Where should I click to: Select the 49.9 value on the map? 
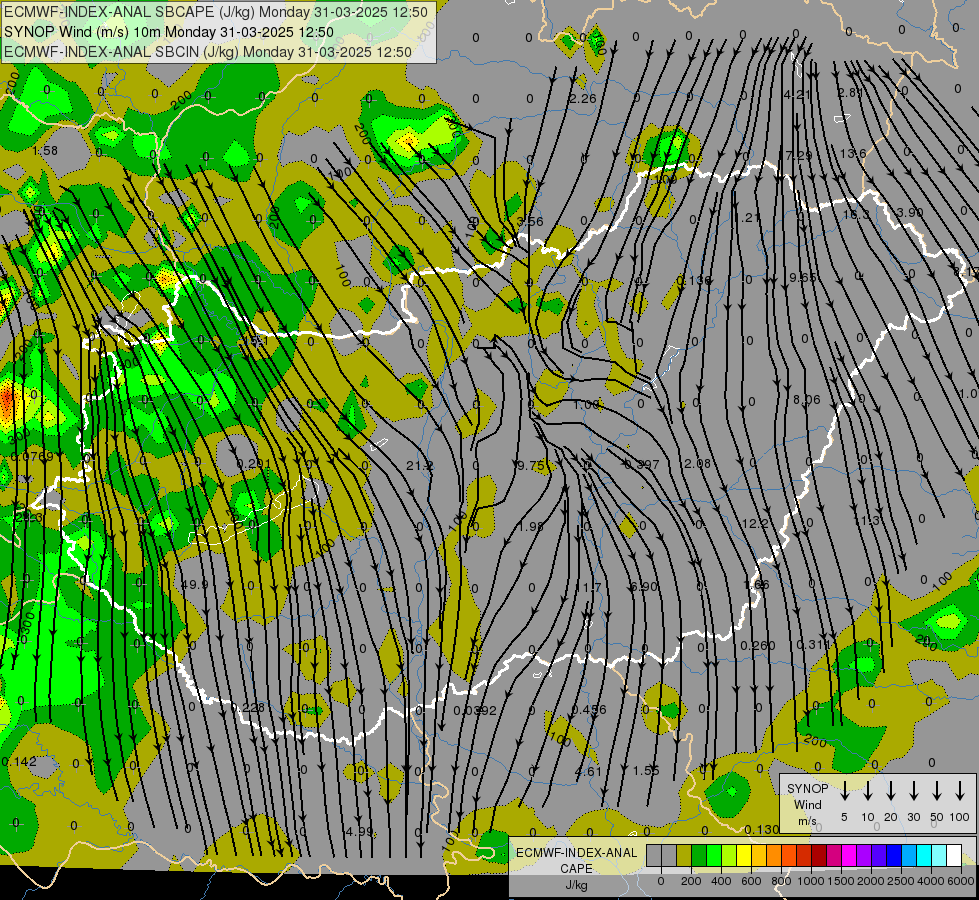pyautogui.click(x=194, y=585)
